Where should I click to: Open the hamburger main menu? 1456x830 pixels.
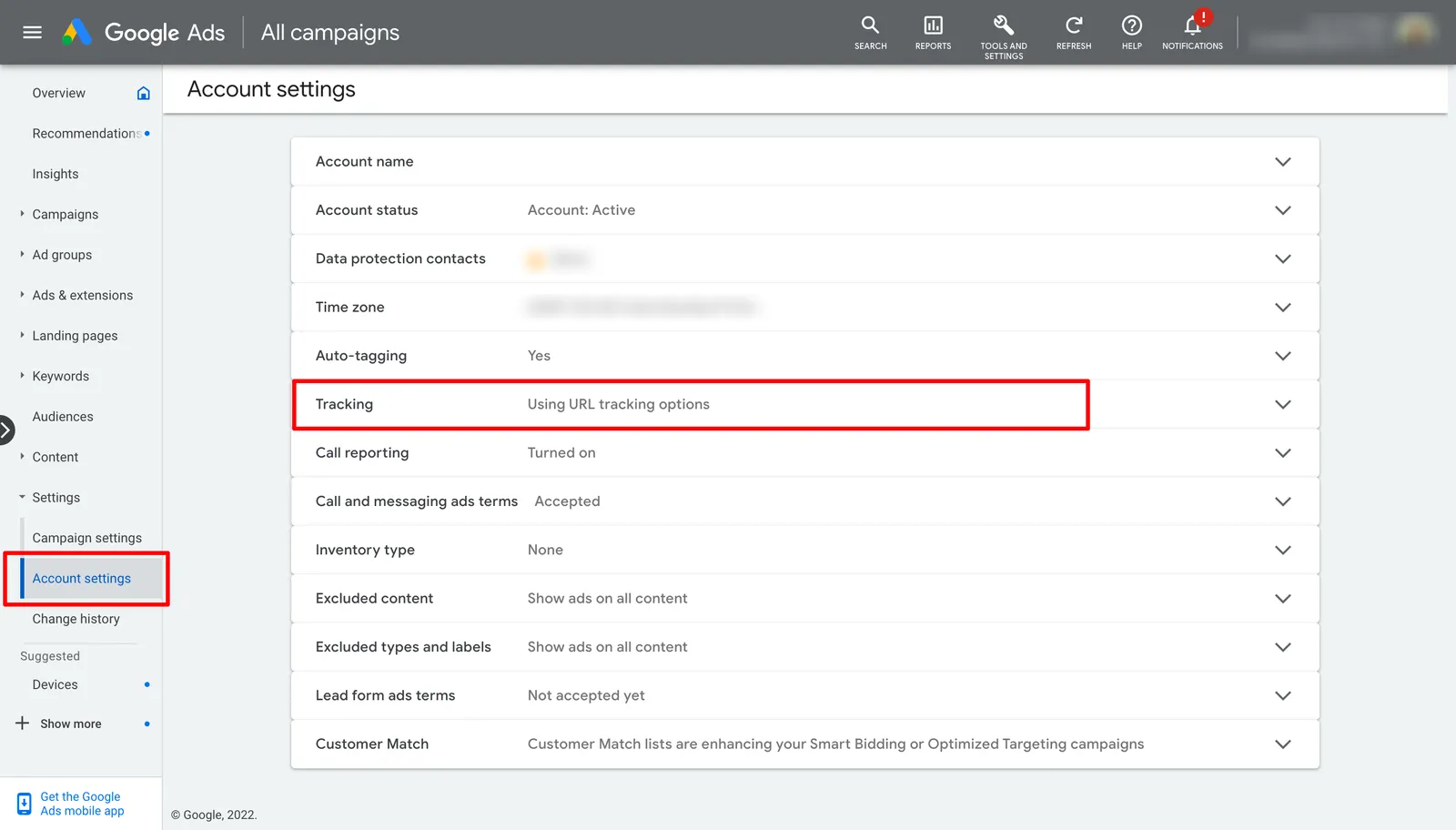[33, 33]
